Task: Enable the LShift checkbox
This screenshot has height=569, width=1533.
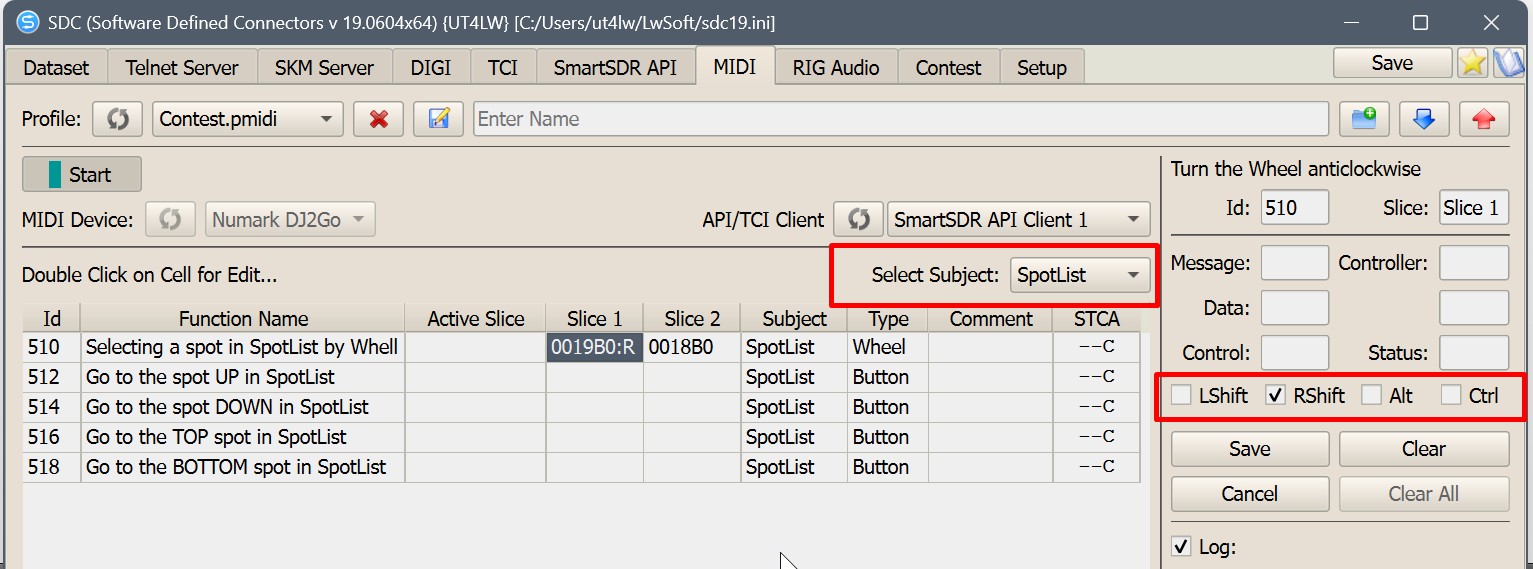Action: click(1182, 395)
